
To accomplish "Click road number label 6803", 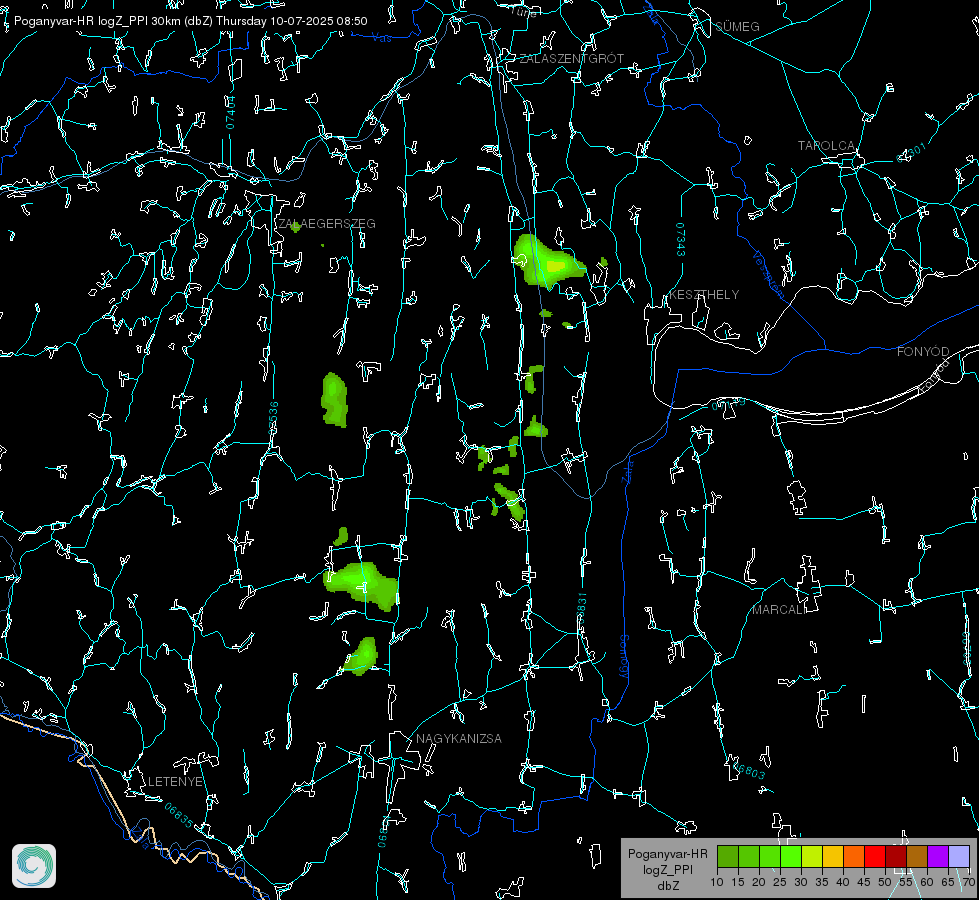I will 750,771.
